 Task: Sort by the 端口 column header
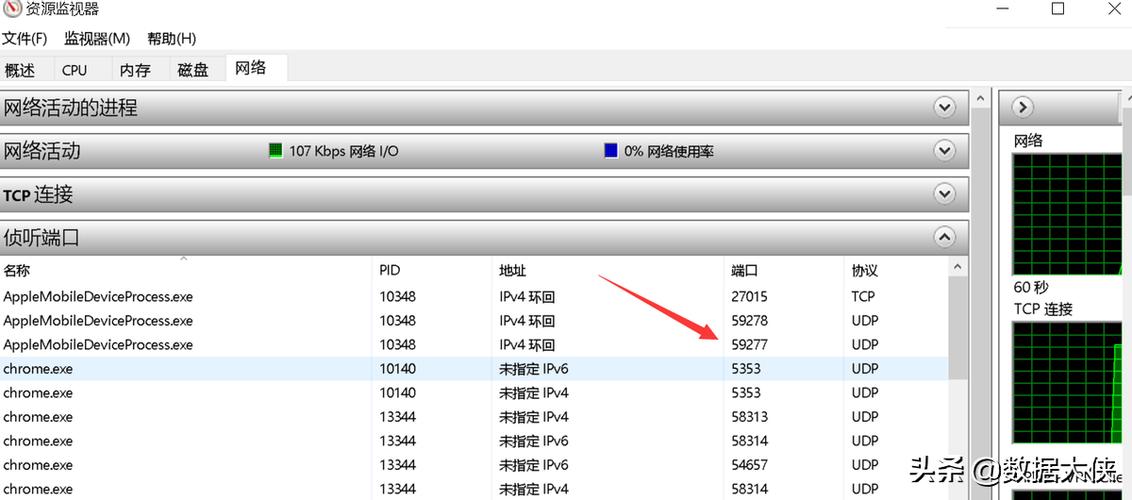[744, 271]
